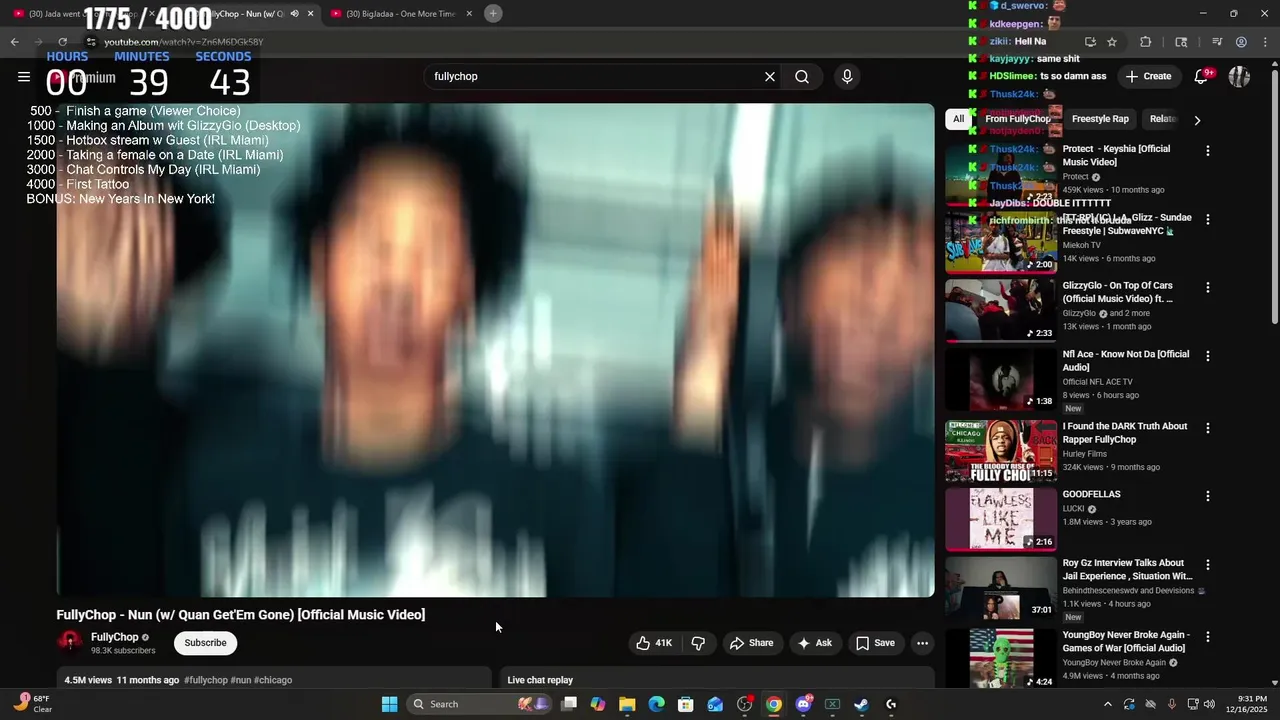
Task: Open YoungBoy Games of War title
Action: [1126, 642]
